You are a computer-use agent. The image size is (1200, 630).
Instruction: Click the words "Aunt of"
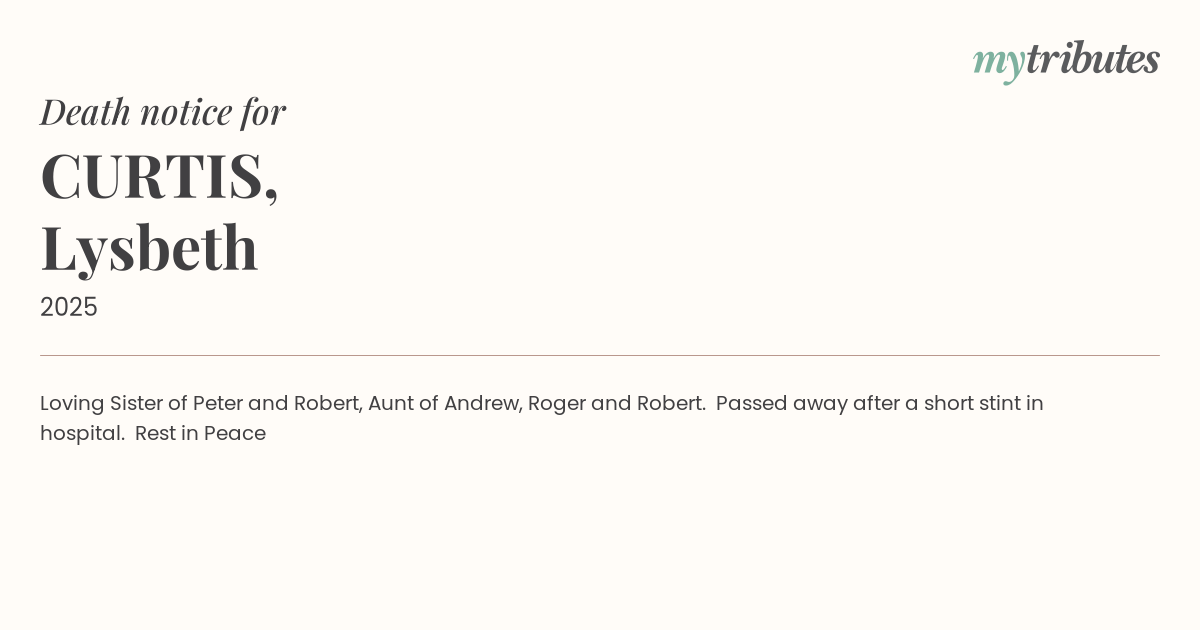point(403,404)
